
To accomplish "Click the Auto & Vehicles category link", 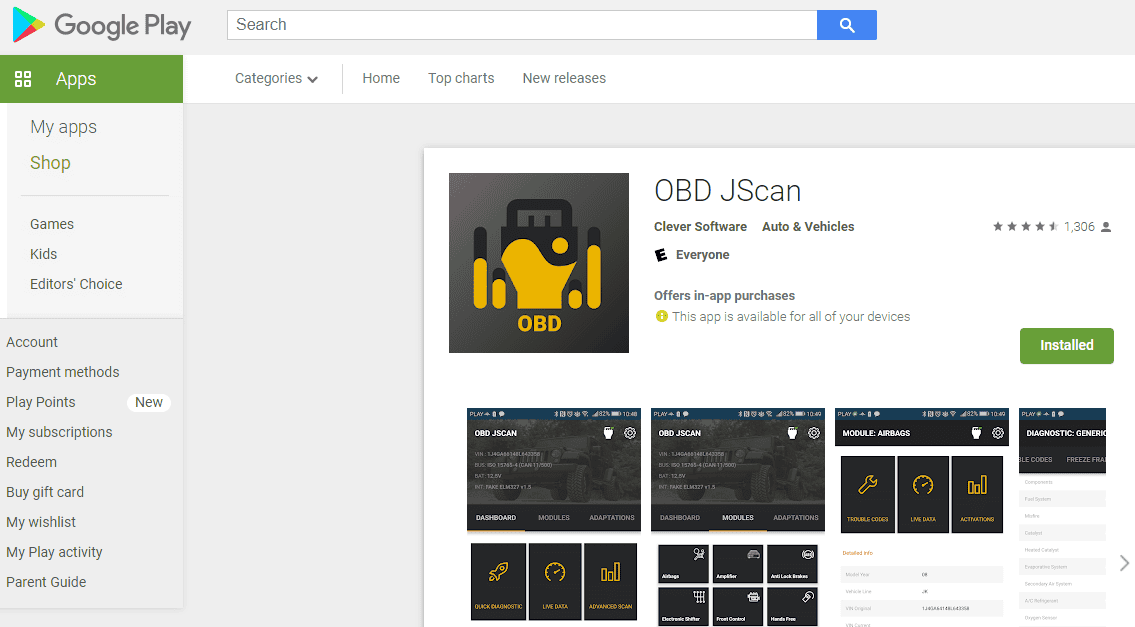I will click(x=808, y=227).
